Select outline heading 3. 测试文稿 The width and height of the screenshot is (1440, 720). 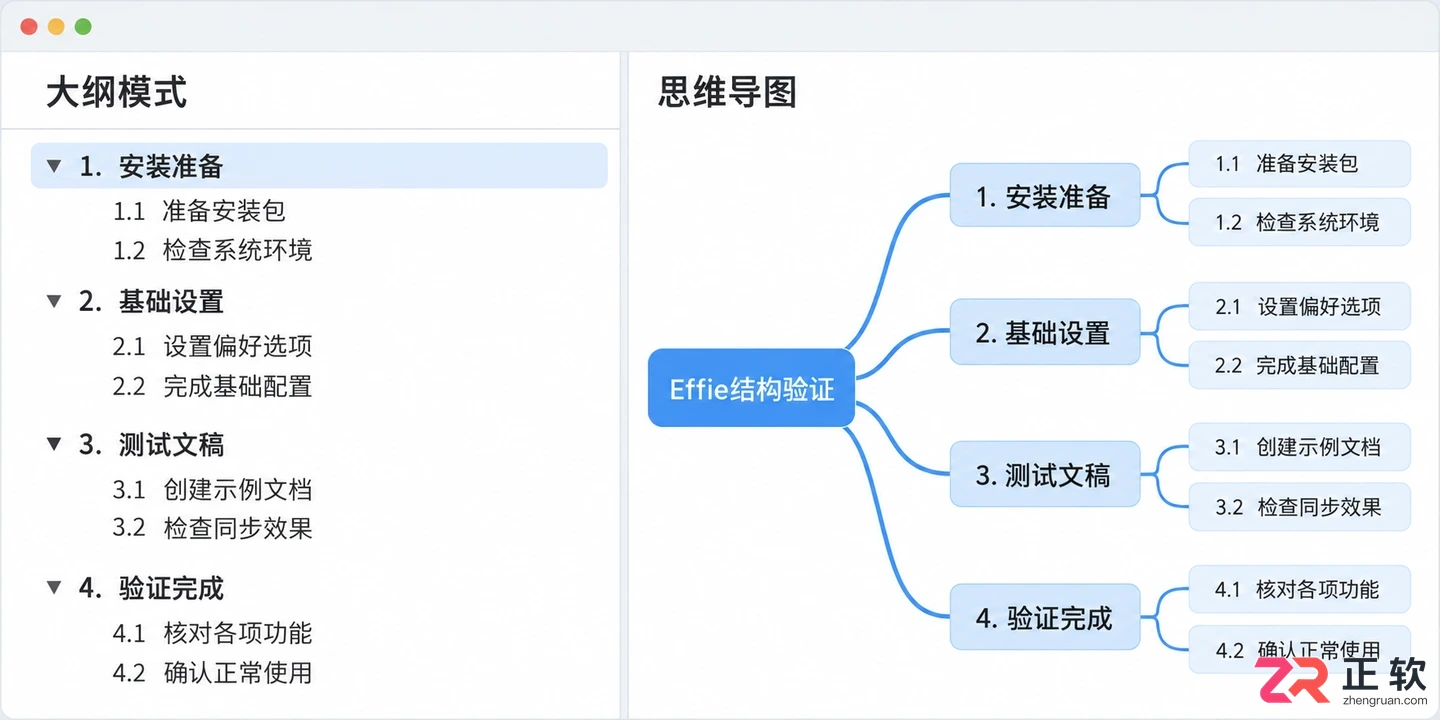(151, 444)
